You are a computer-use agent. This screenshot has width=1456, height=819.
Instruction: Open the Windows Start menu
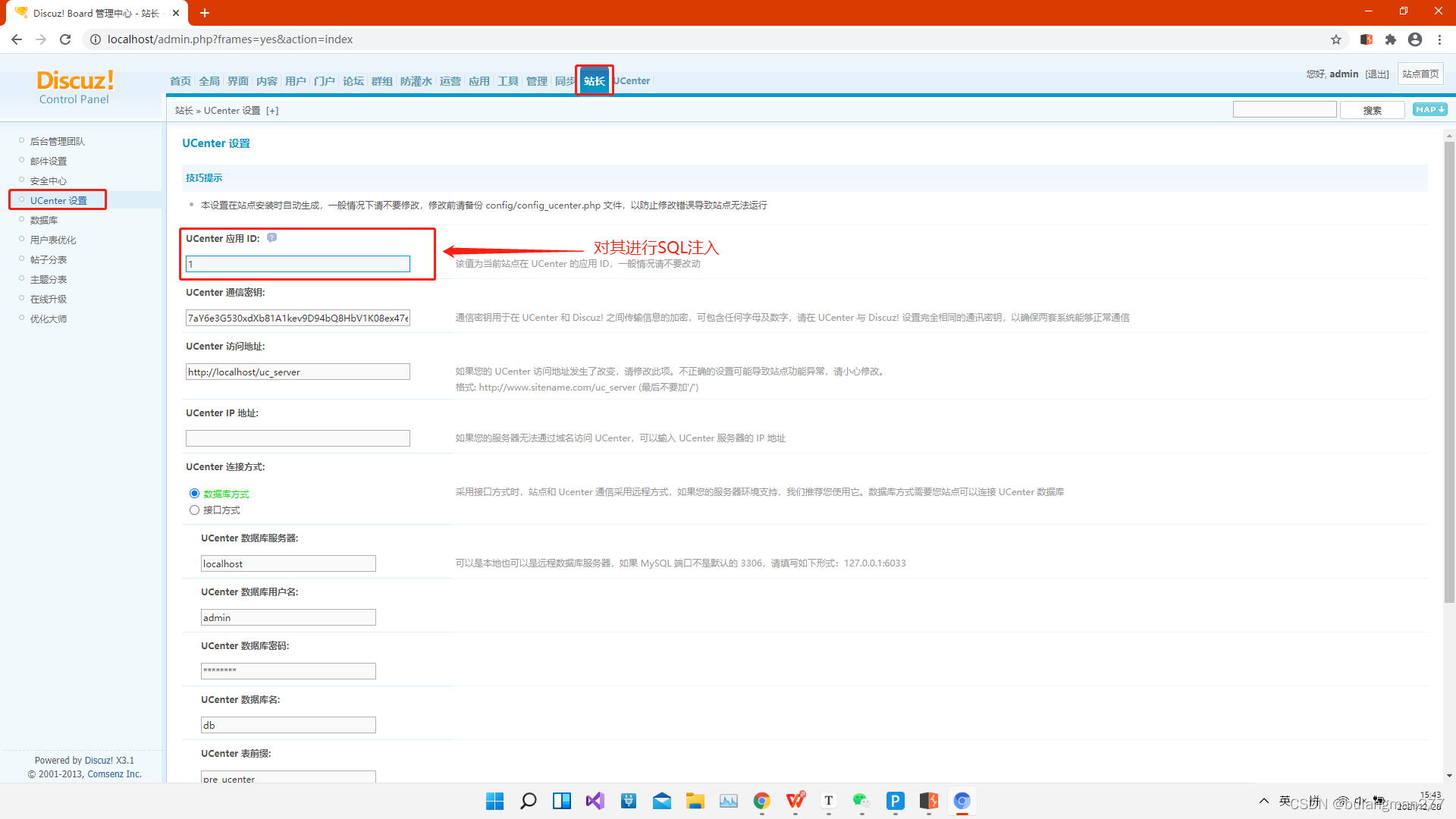pos(494,801)
